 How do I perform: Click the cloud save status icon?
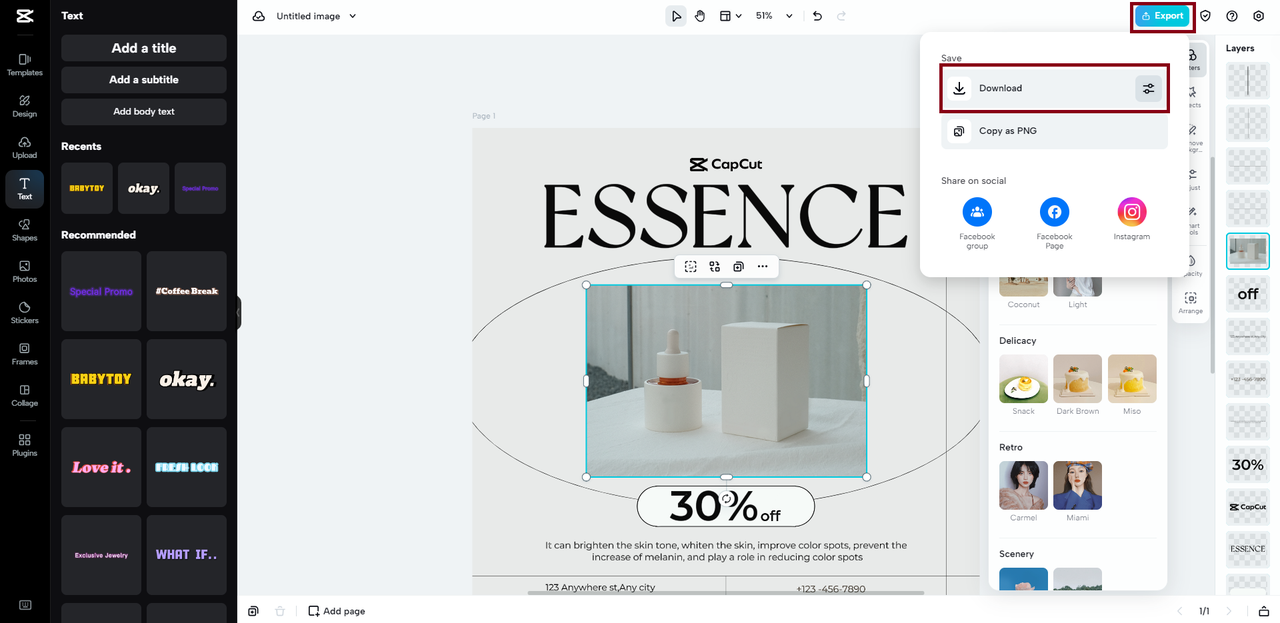259,16
